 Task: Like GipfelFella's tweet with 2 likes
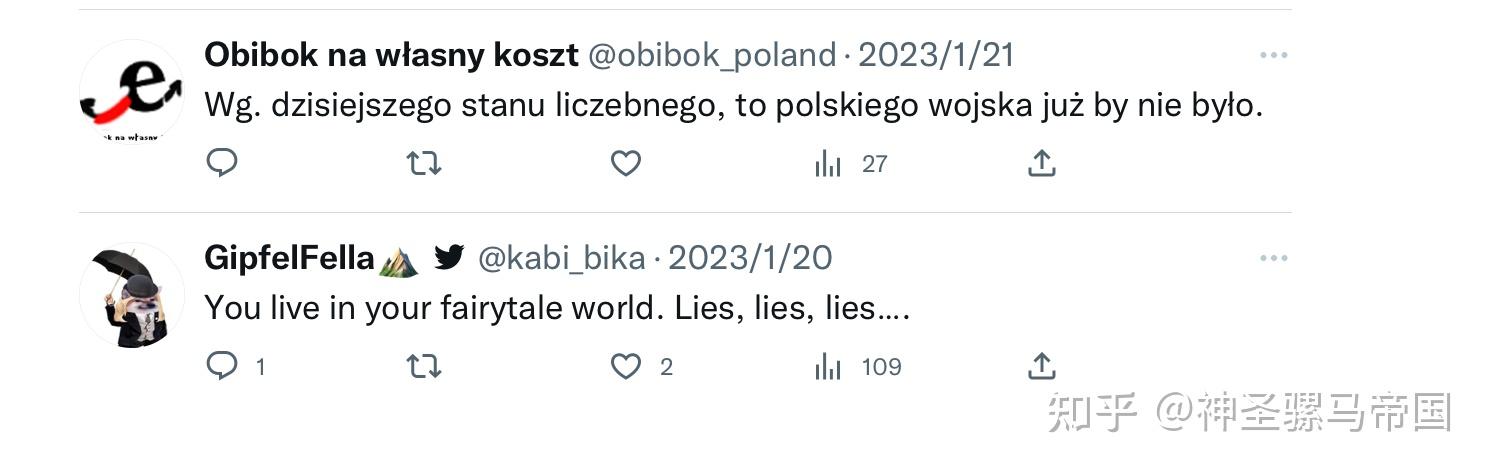click(642, 367)
